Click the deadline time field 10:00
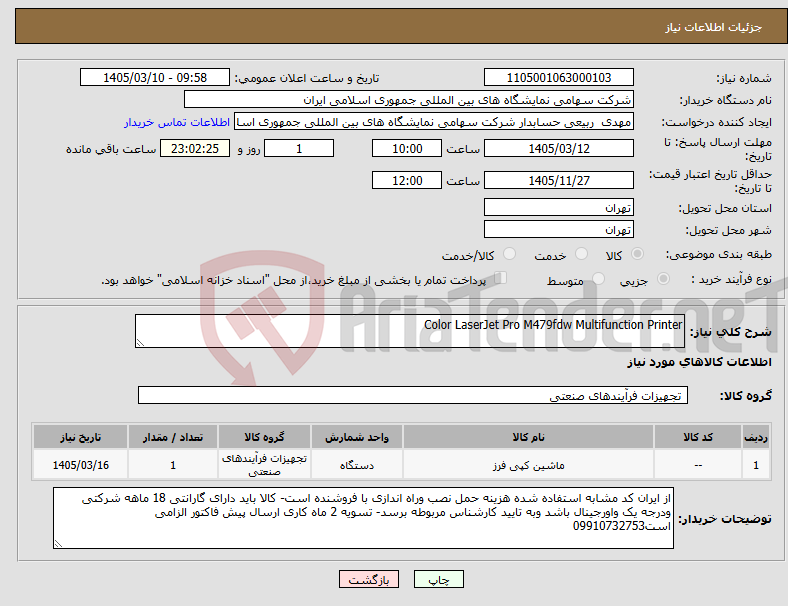The height and width of the screenshot is (606, 788). click(x=407, y=149)
